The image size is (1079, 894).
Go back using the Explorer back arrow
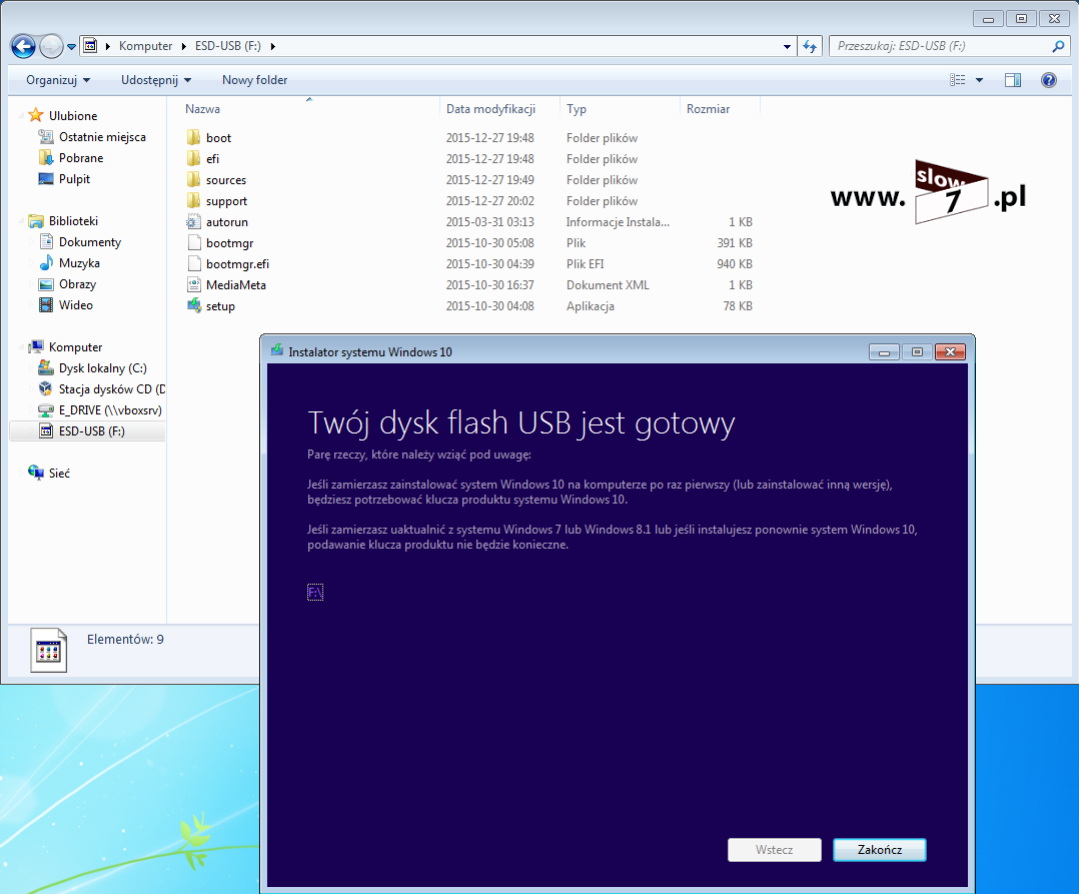(x=23, y=46)
